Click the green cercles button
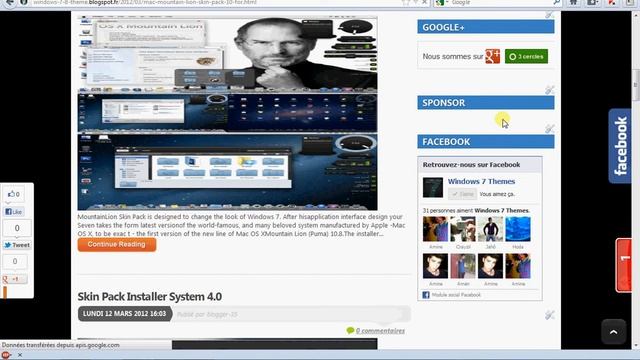The height and width of the screenshot is (360, 640). tap(526, 56)
